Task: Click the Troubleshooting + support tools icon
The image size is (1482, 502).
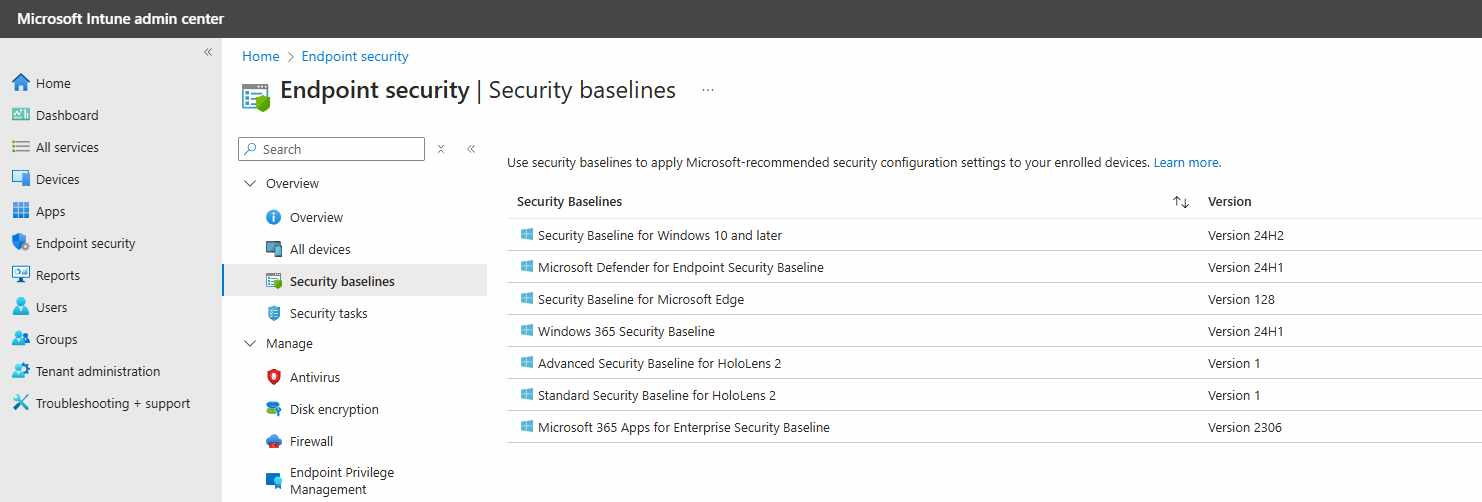Action: [x=21, y=403]
